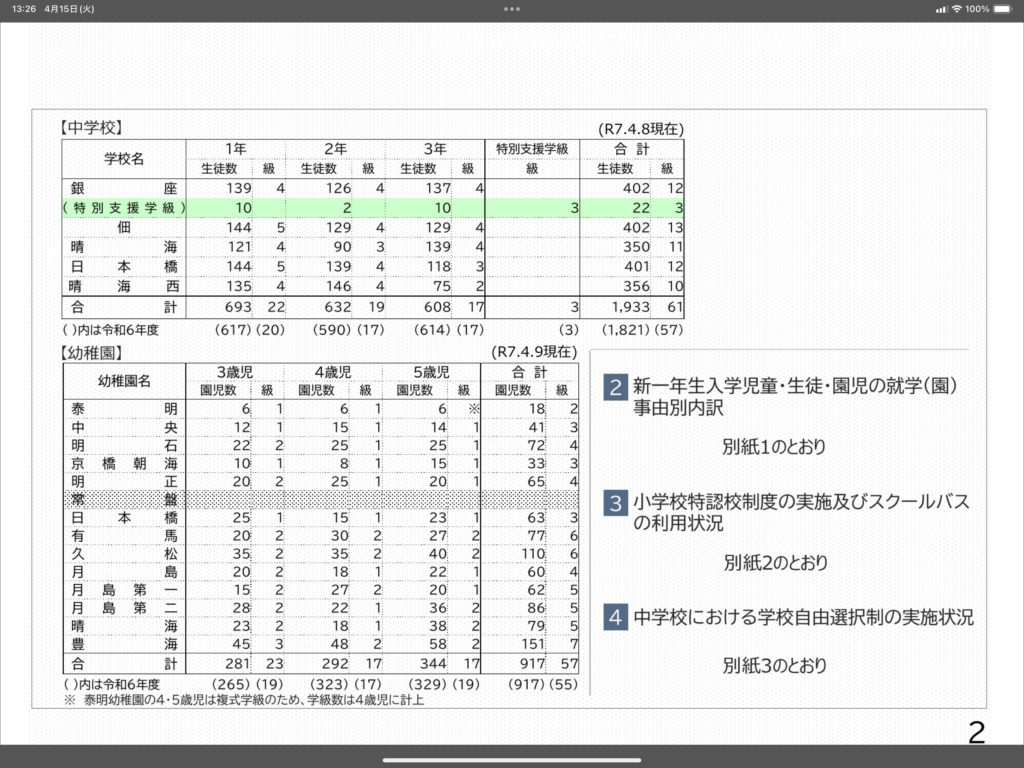Screen dimensions: 1024x768
Task: Tap the 泰明 kindergarten row label
Action: 124,409
